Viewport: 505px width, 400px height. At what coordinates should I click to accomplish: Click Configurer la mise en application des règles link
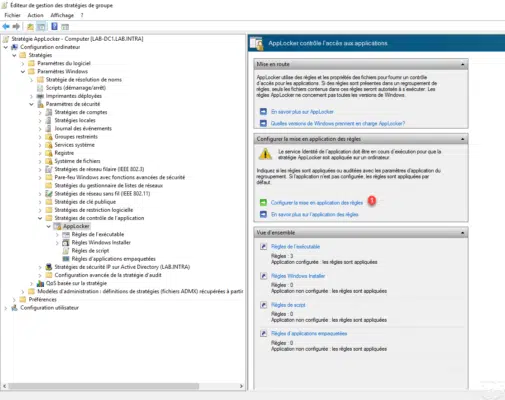pos(317,203)
